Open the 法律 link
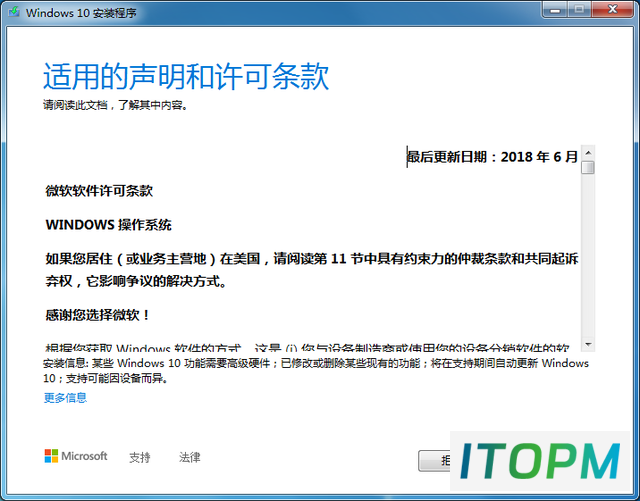640x501 pixels. coord(189,457)
